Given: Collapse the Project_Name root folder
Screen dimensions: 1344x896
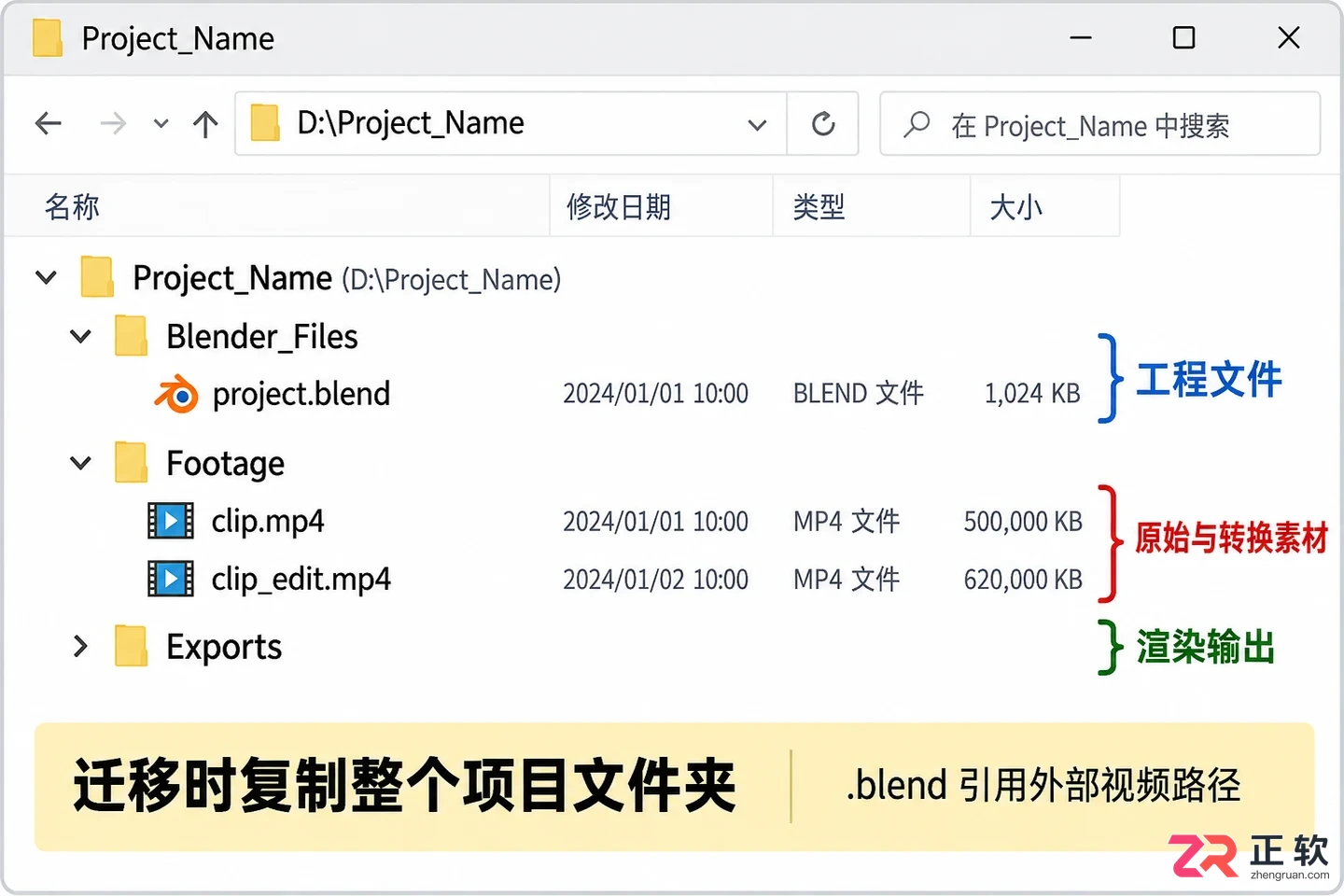Looking at the screenshot, I should point(46,277).
